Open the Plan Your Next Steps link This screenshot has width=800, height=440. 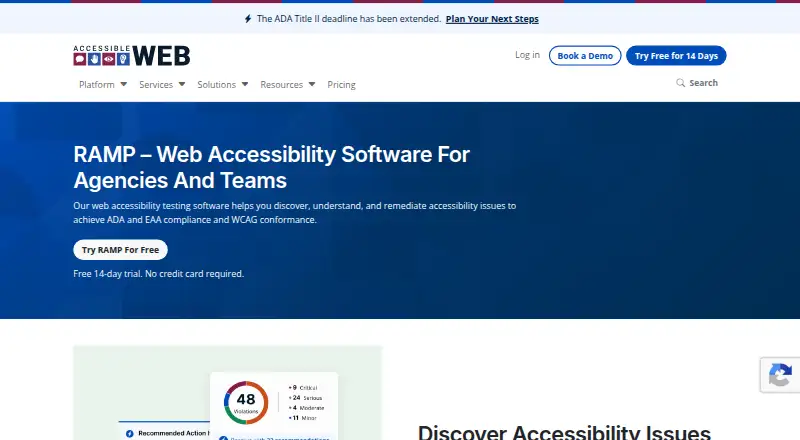click(x=492, y=19)
